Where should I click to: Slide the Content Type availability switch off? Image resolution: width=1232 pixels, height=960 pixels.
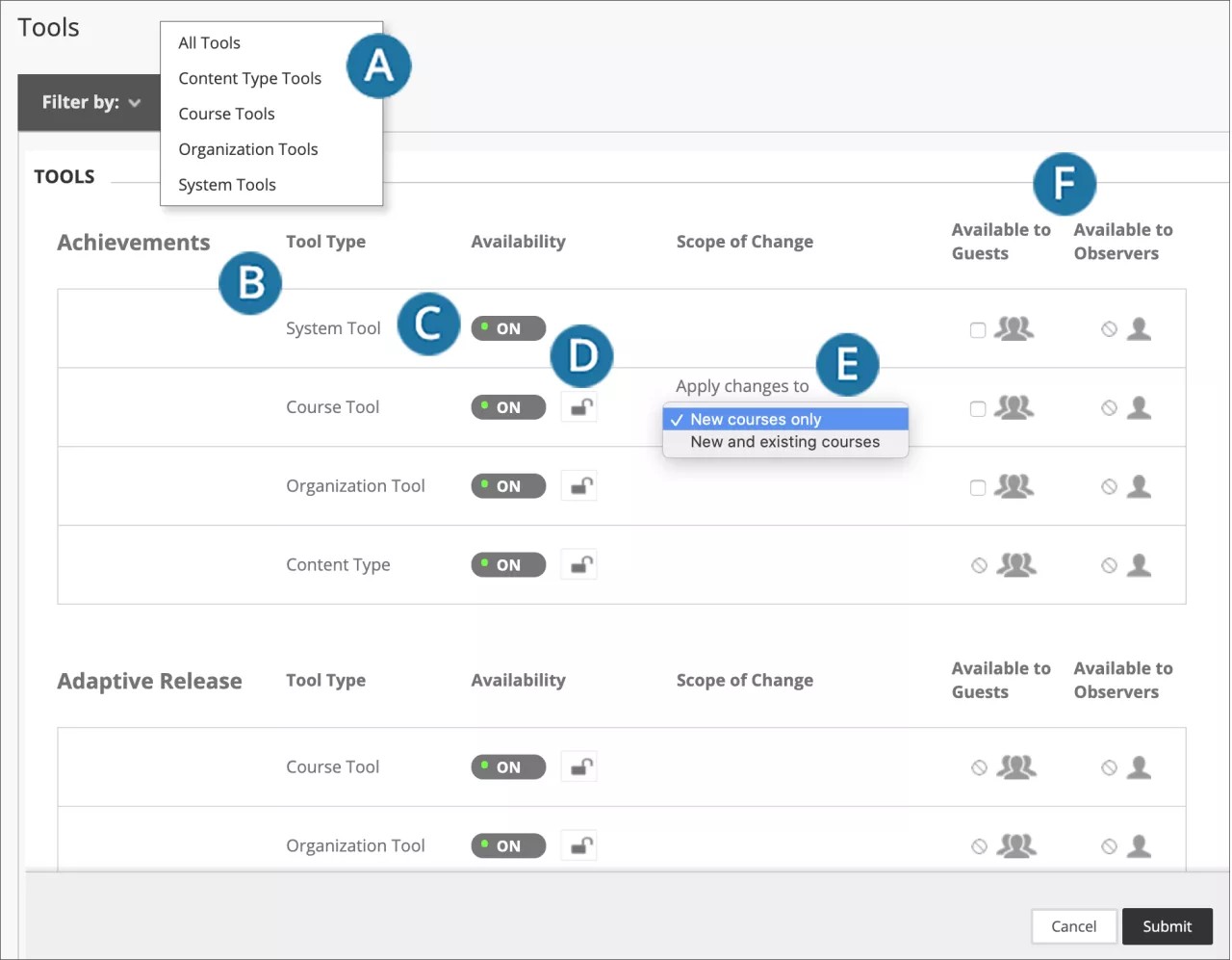tap(507, 564)
